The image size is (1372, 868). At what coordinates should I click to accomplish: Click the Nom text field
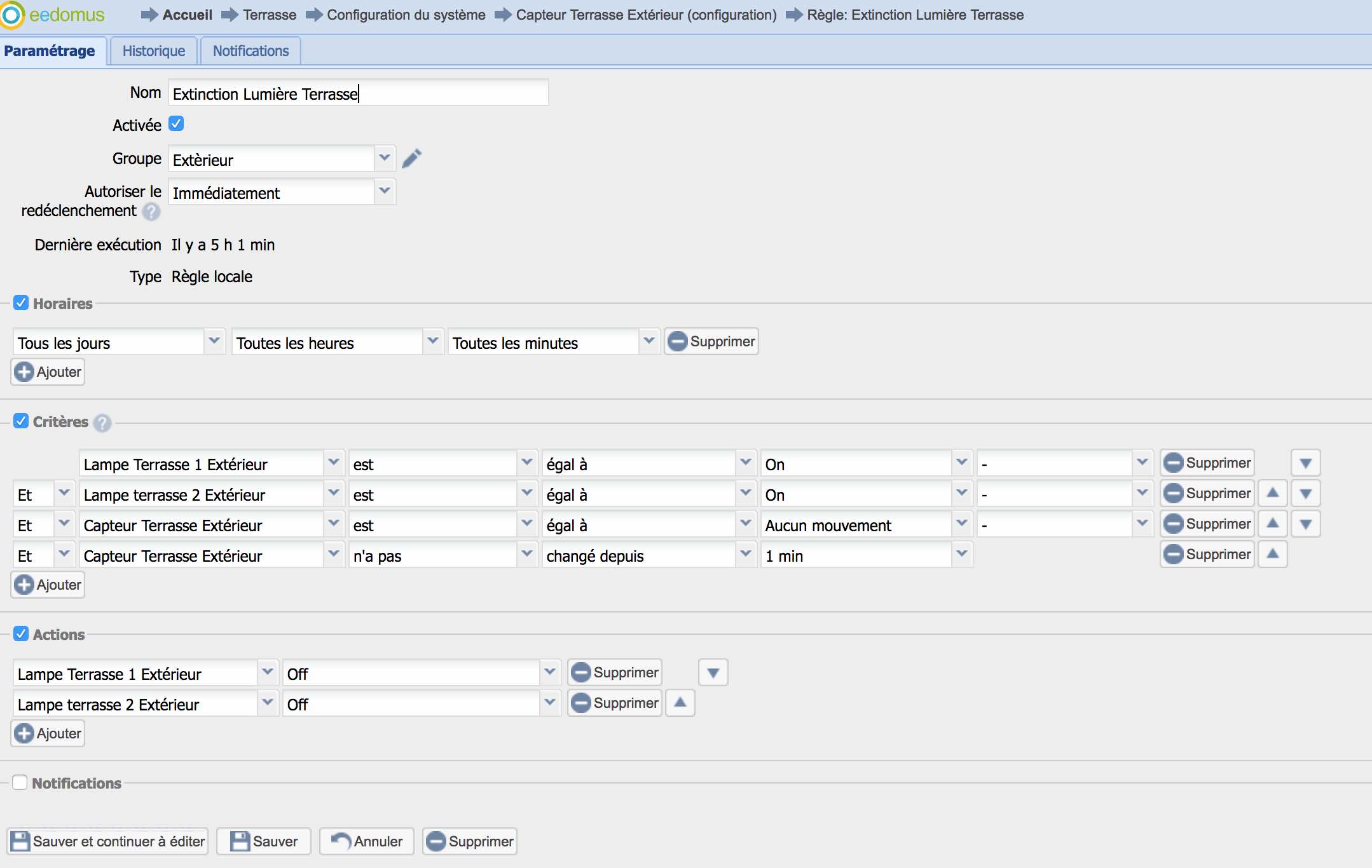(358, 93)
